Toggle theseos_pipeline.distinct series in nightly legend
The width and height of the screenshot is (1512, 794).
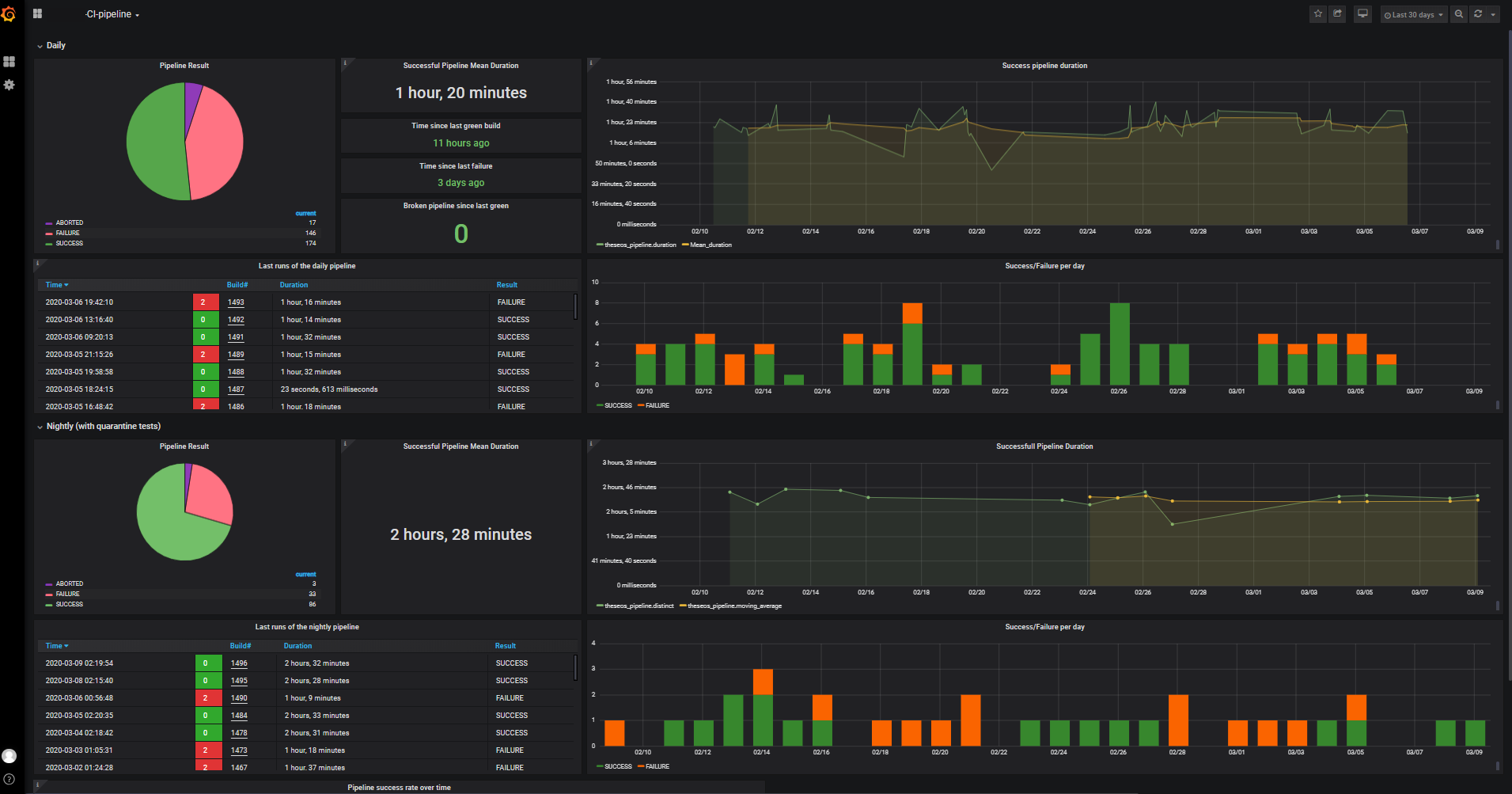pyautogui.click(x=639, y=606)
